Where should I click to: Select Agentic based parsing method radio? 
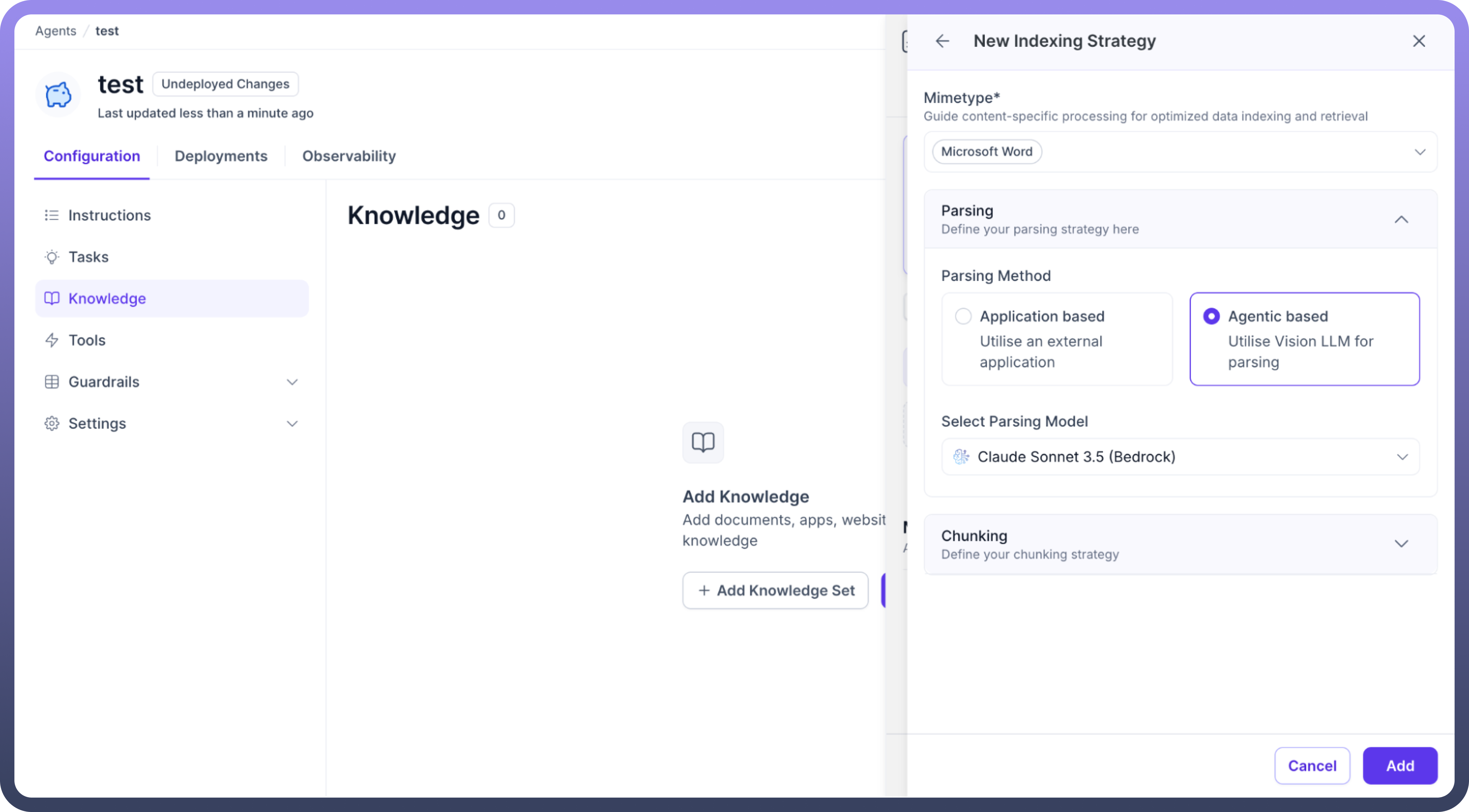1211,316
